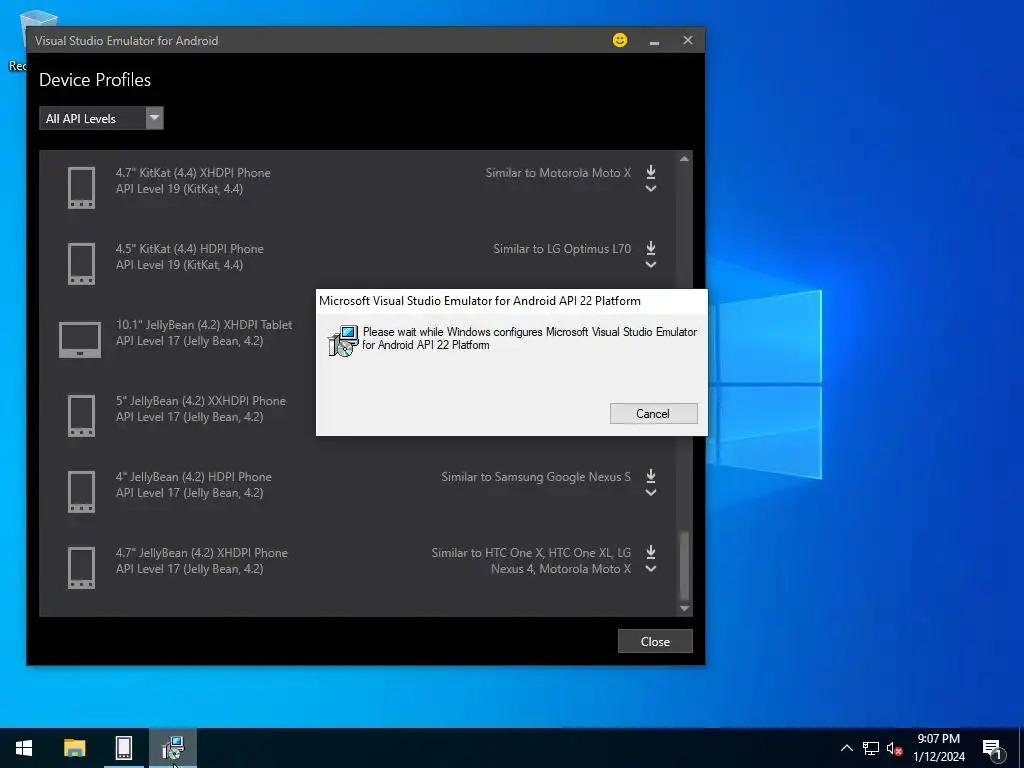Cancel the API 22 Platform configuration
The image size is (1024, 768).
click(653, 413)
